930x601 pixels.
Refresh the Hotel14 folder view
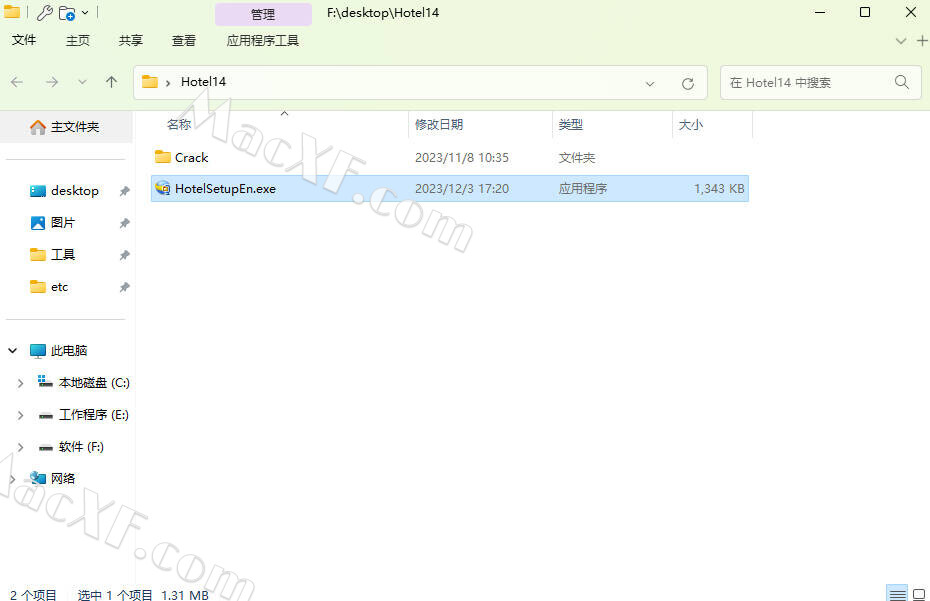[x=688, y=84]
